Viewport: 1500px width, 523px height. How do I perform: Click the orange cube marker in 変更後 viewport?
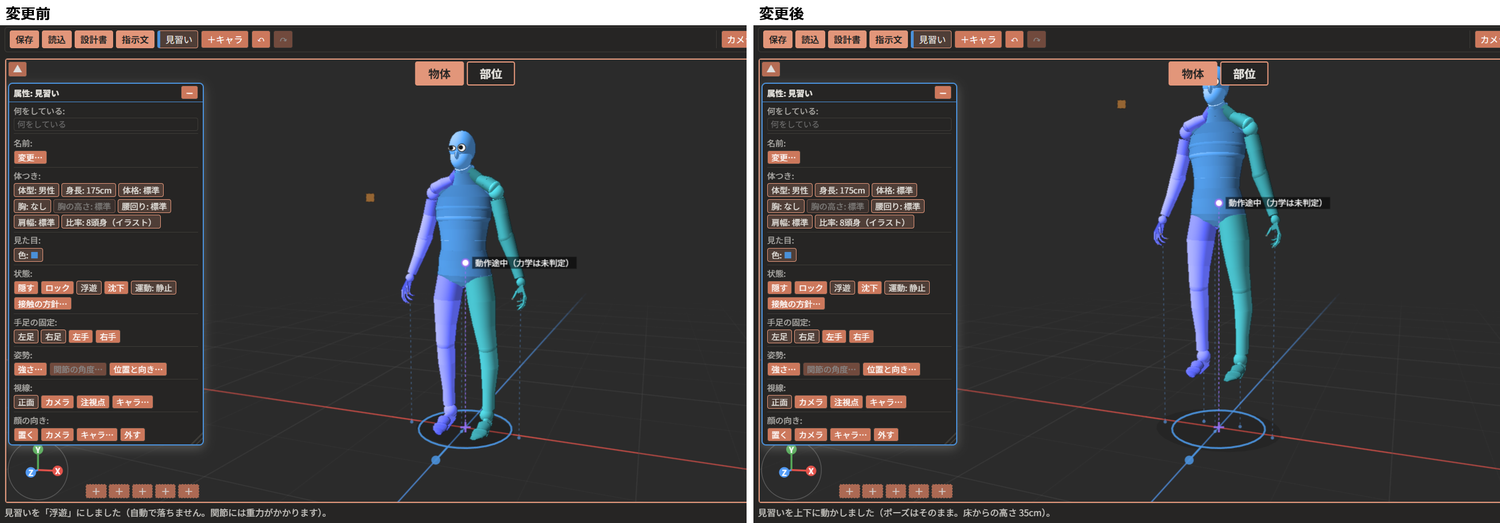[x=1122, y=104]
